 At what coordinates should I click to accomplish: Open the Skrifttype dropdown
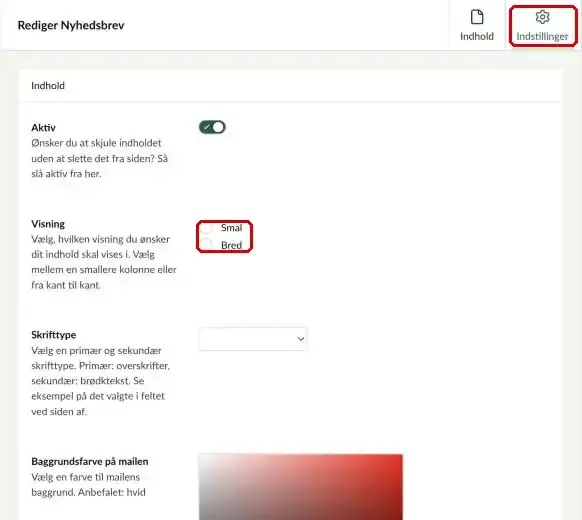coord(252,339)
